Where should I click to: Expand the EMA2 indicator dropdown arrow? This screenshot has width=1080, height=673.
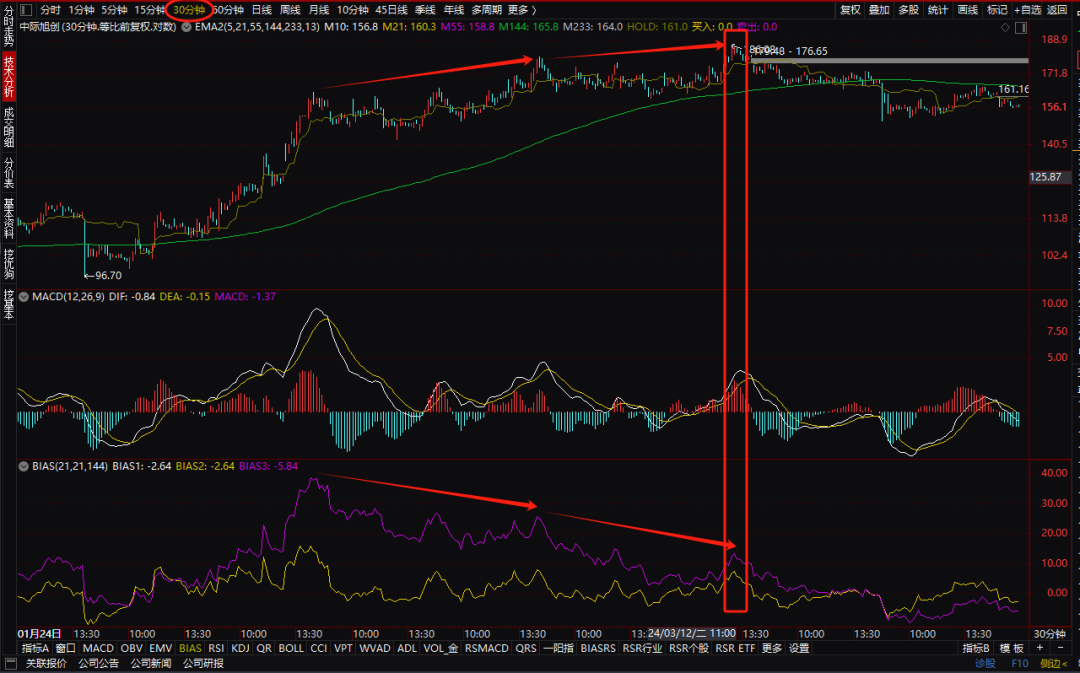coord(186,27)
